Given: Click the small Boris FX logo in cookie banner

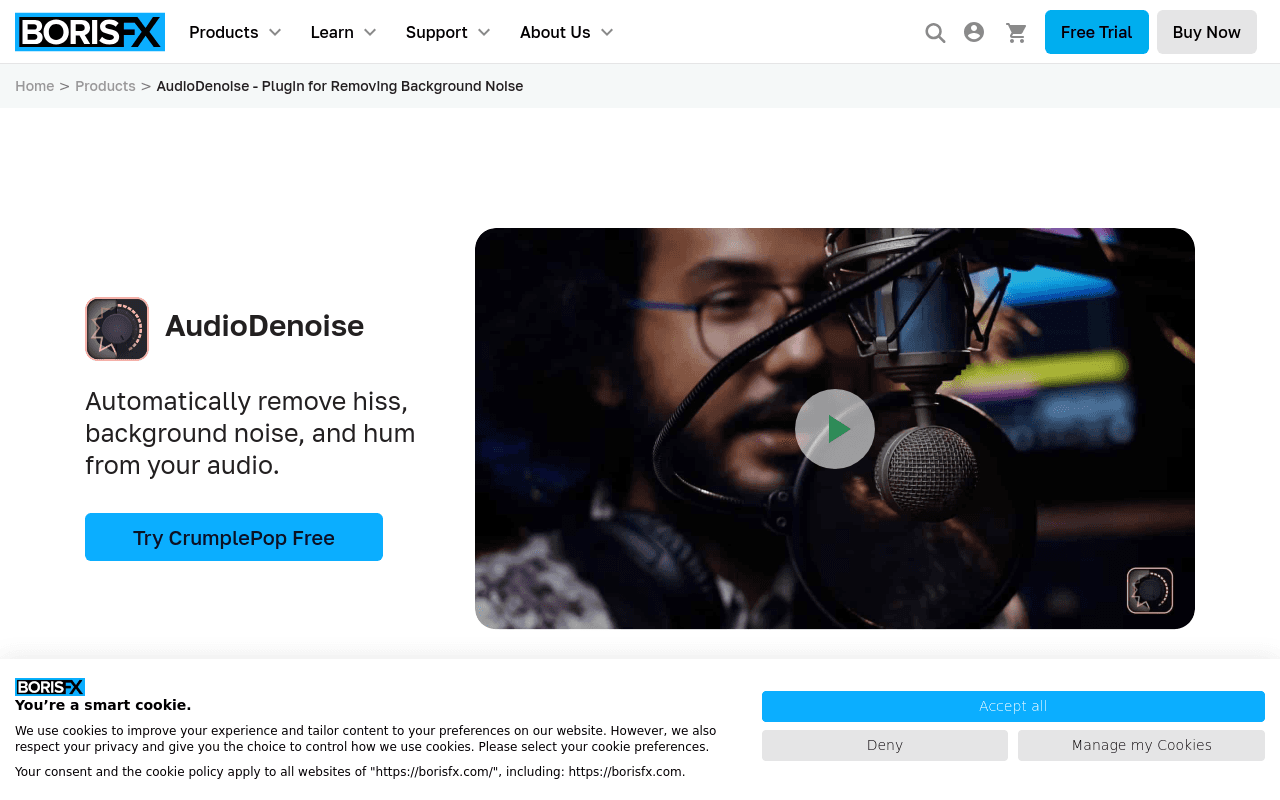Looking at the screenshot, I should point(50,687).
